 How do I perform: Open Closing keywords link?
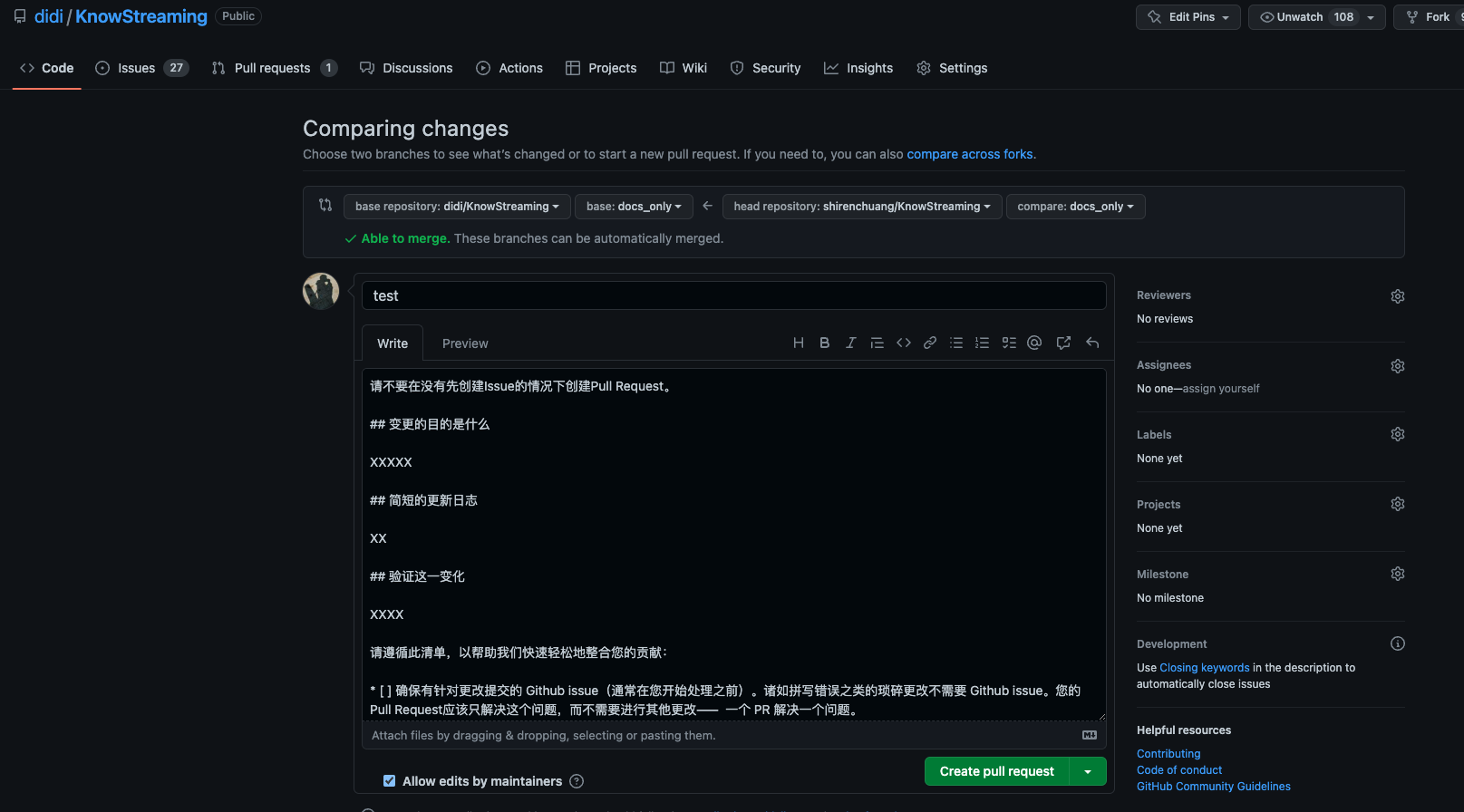pyautogui.click(x=1205, y=668)
